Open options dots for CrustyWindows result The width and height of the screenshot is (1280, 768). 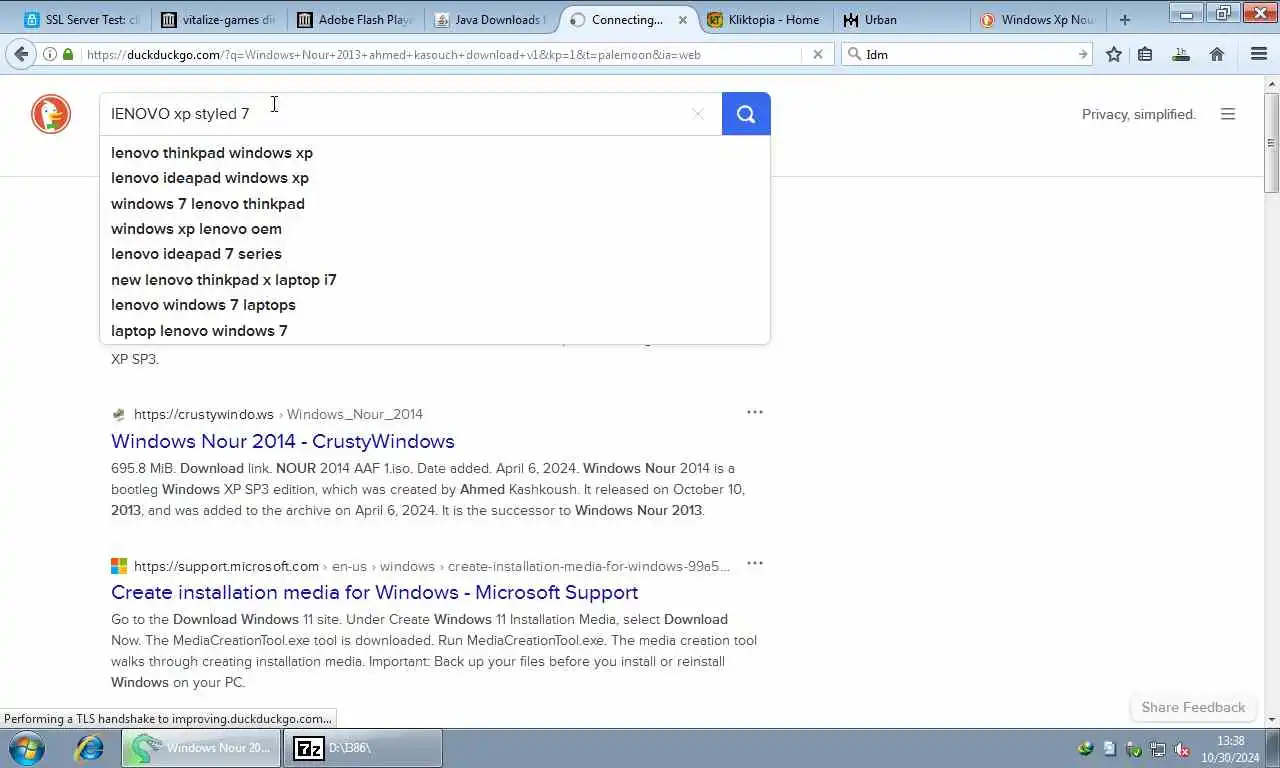click(755, 412)
